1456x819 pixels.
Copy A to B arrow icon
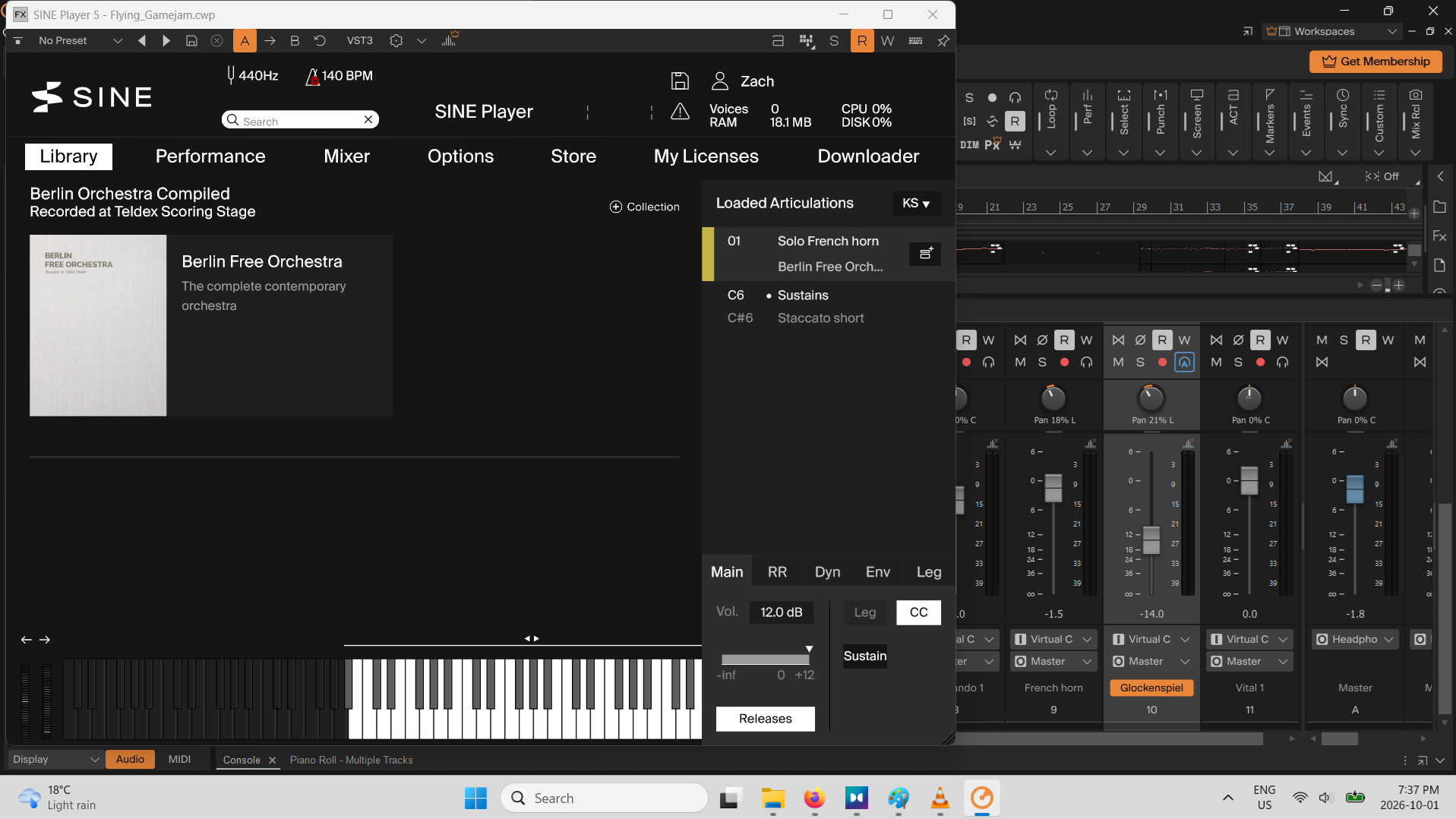coord(270,41)
